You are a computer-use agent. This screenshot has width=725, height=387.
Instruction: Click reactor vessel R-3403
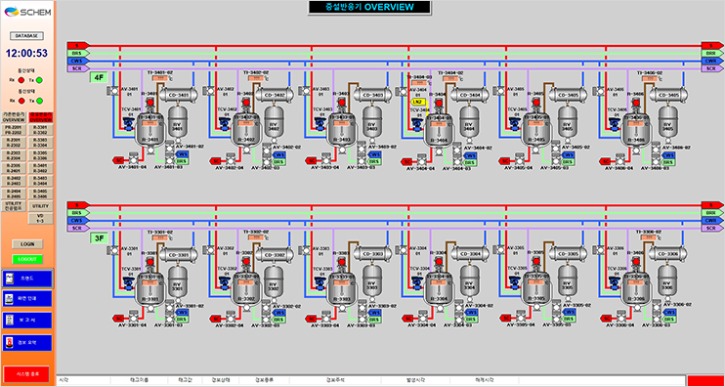point(343,130)
